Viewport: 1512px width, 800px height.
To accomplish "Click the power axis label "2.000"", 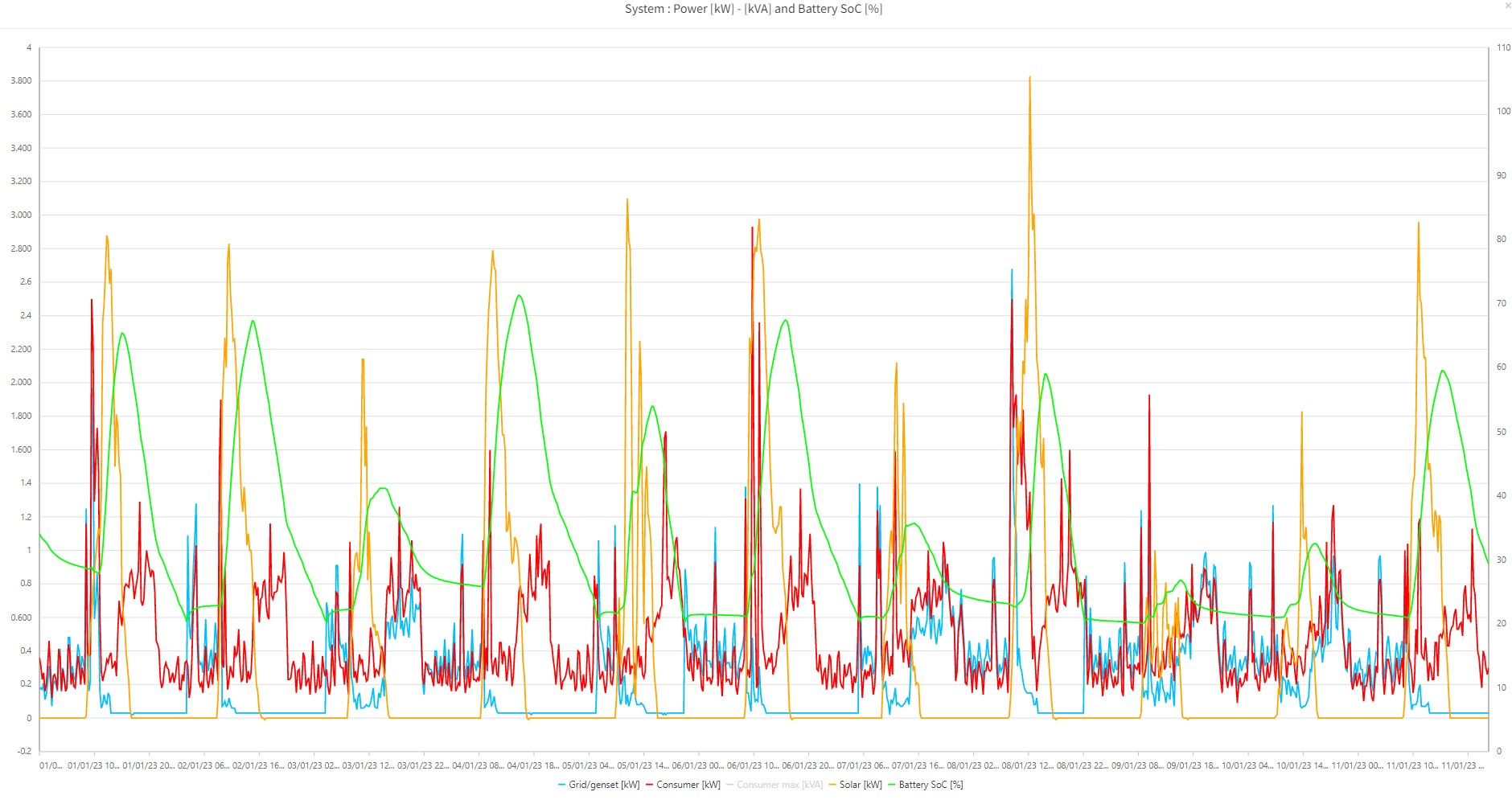I will 21,382.
